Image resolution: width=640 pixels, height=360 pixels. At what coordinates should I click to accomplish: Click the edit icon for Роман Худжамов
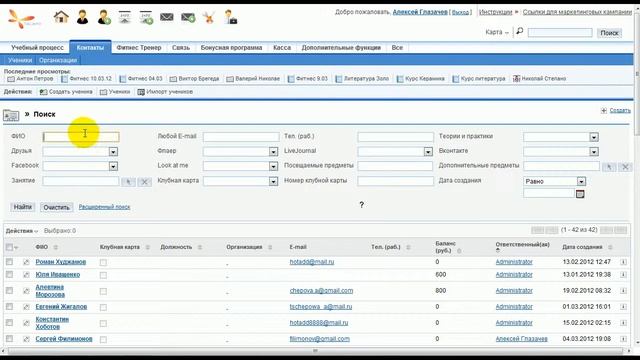26,262
